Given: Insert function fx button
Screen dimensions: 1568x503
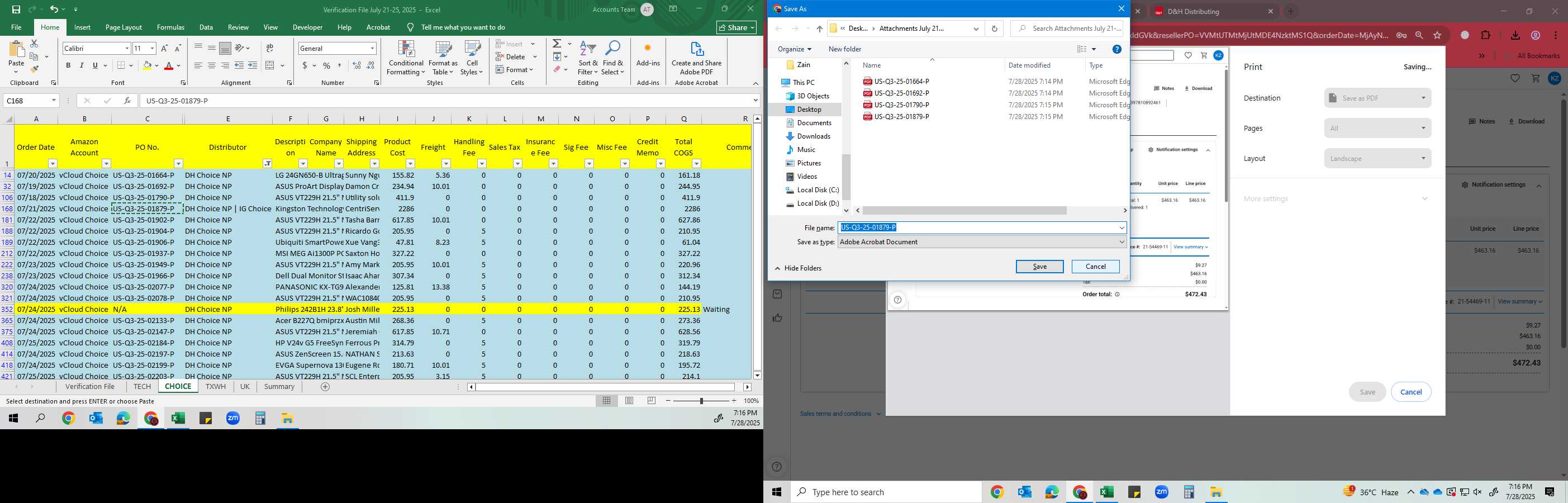Looking at the screenshot, I should pos(127,101).
